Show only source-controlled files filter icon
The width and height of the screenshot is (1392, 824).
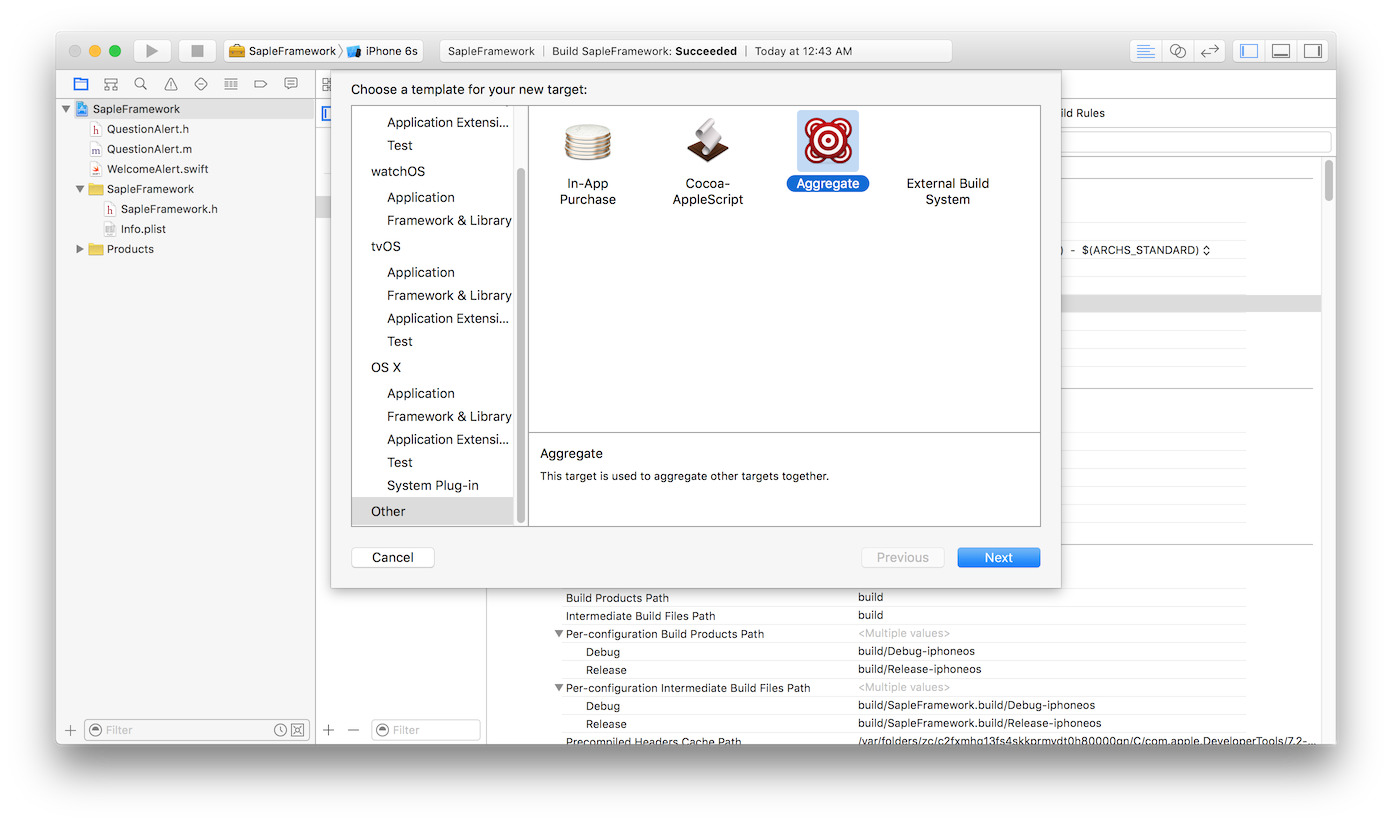point(297,730)
